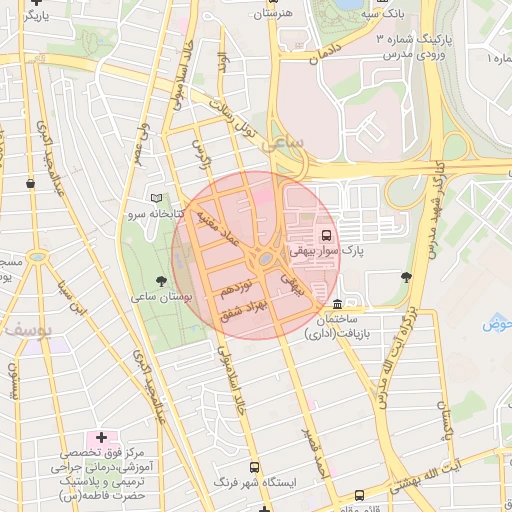Screen dimensions: 512x512
Task: Click the یوسف district label
Action: [28, 330]
